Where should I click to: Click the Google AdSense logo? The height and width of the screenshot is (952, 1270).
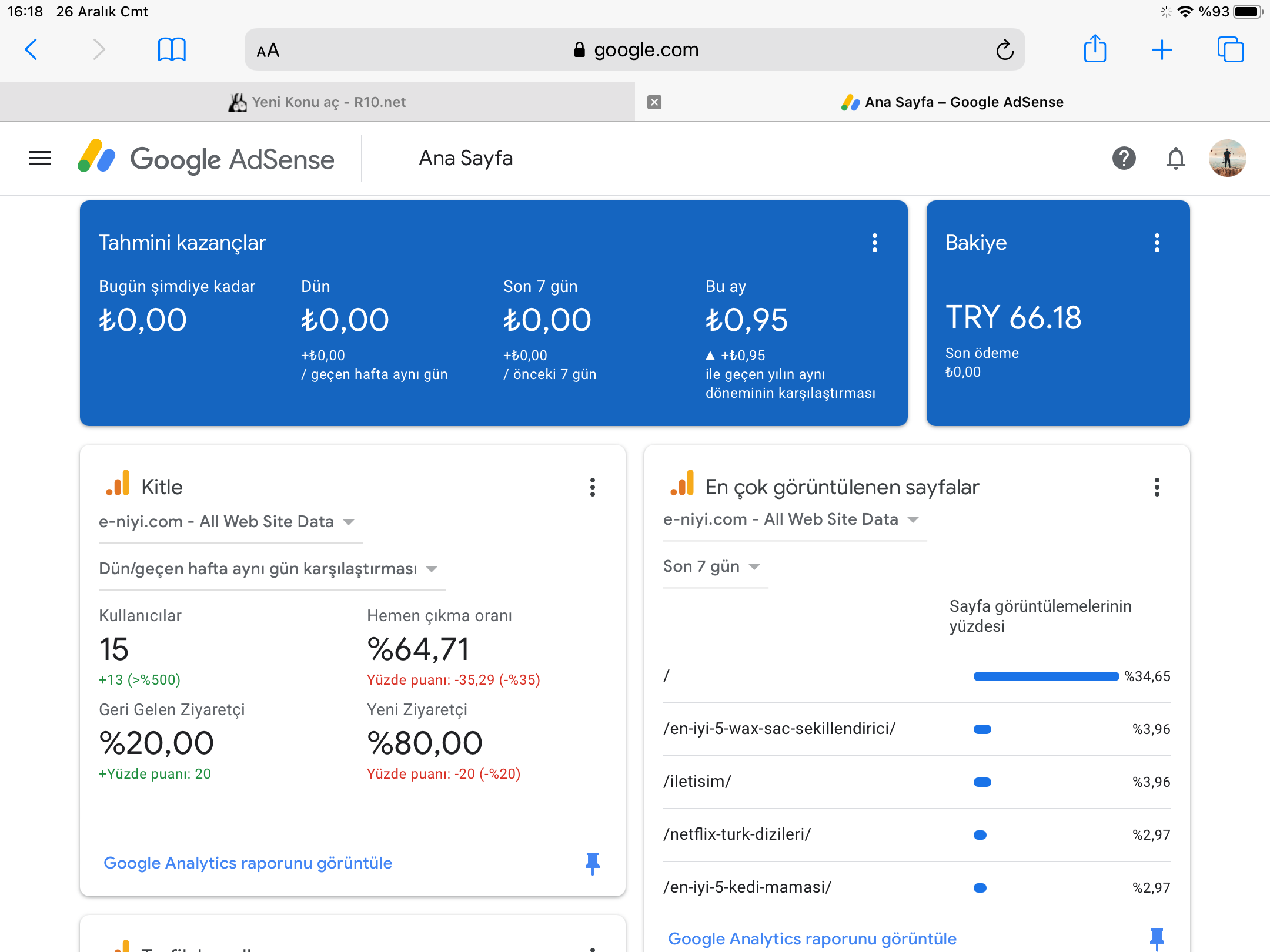[206, 159]
